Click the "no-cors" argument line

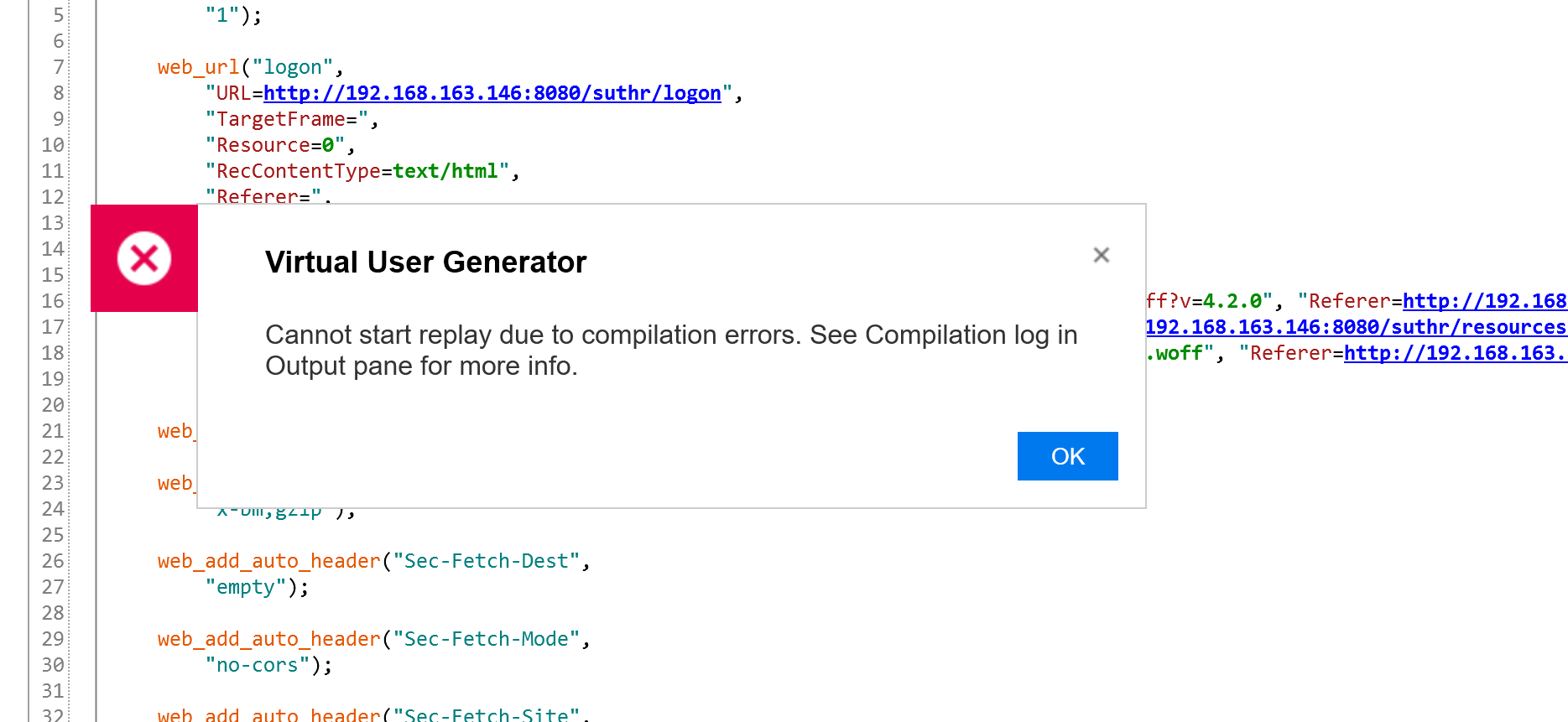point(268,665)
